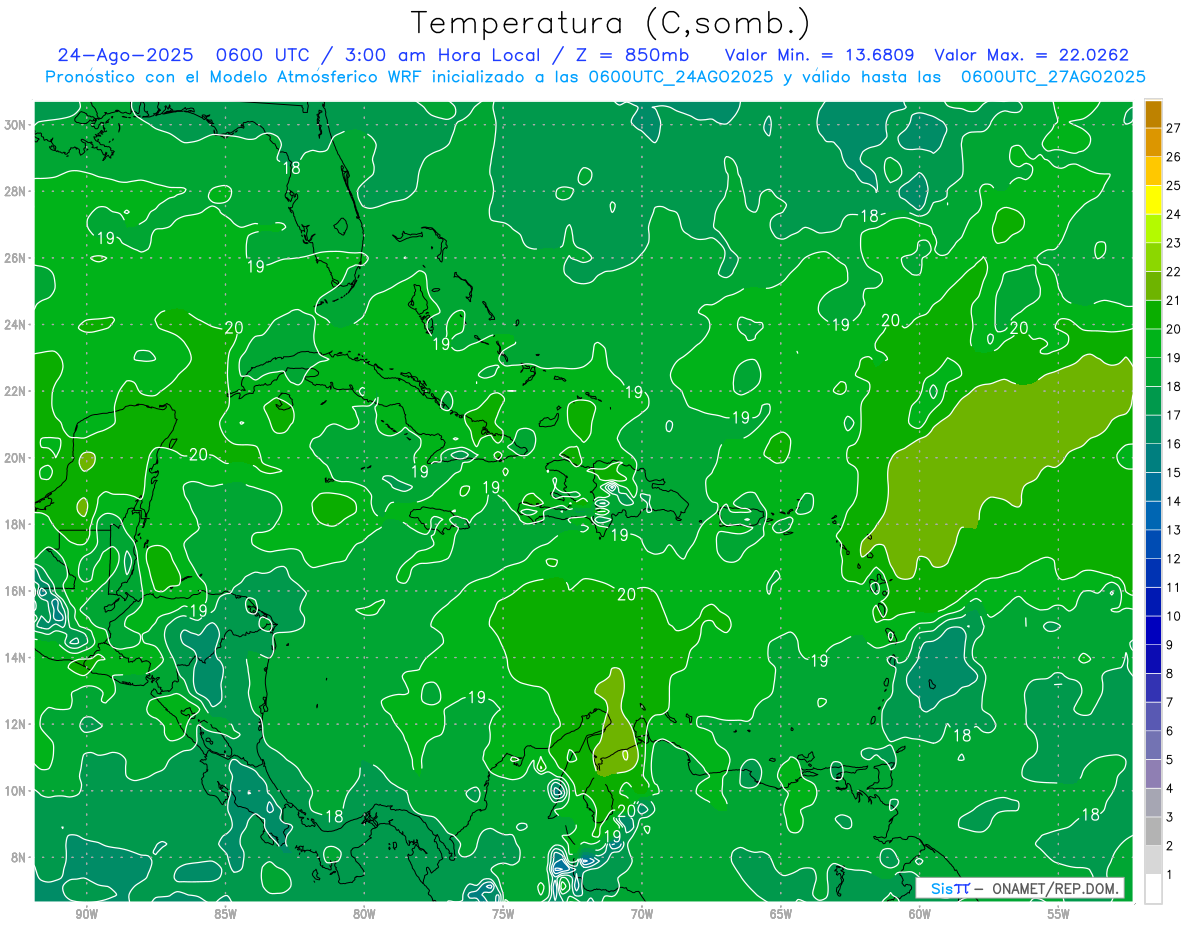Click the 18N latitude axis label

17,524
